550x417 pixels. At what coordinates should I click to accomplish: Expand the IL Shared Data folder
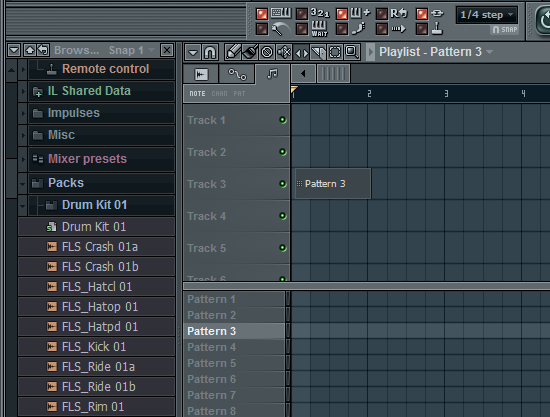(x=23, y=92)
